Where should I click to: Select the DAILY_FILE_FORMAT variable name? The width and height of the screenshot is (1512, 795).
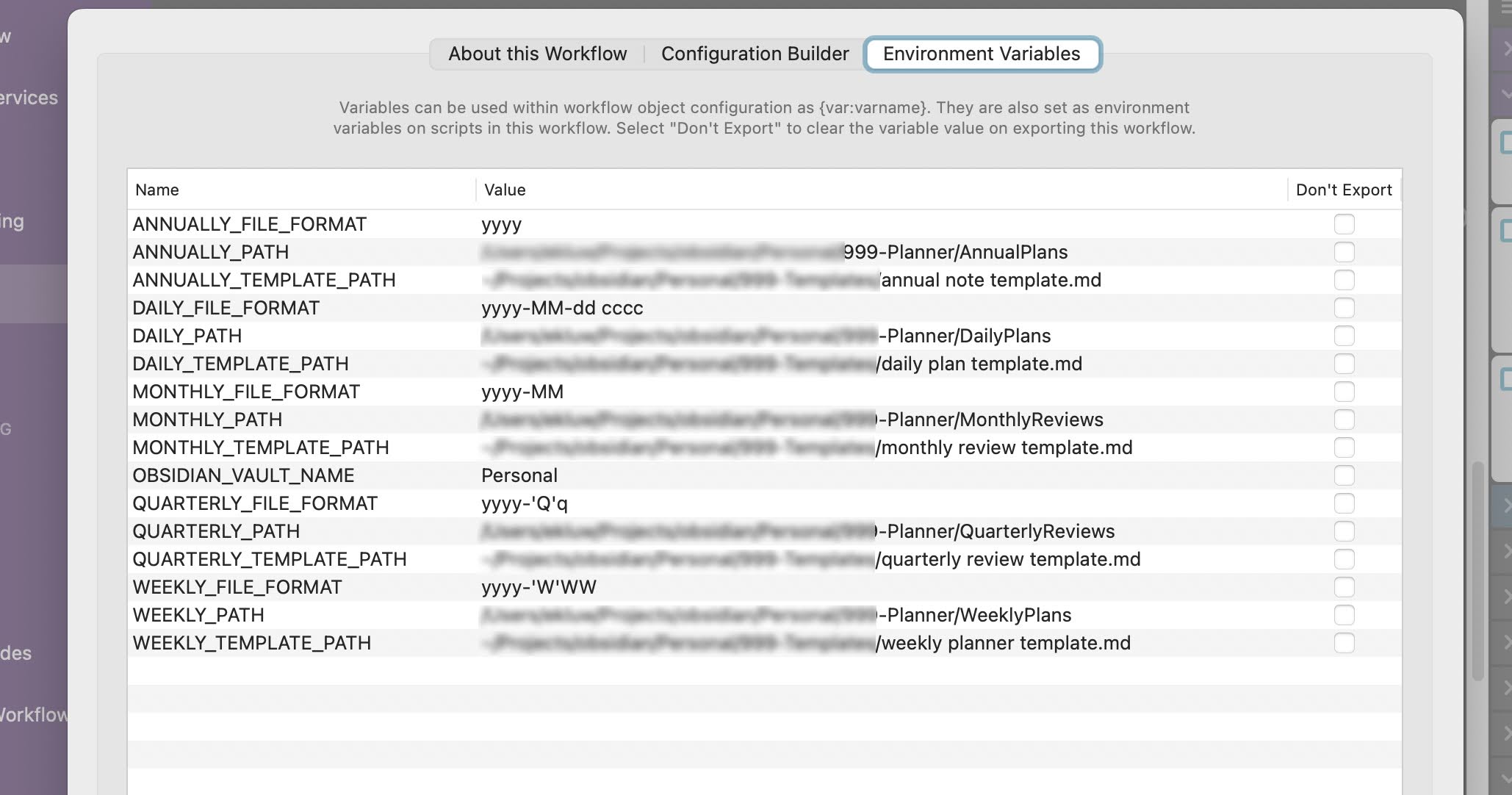(x=226, y=308)
